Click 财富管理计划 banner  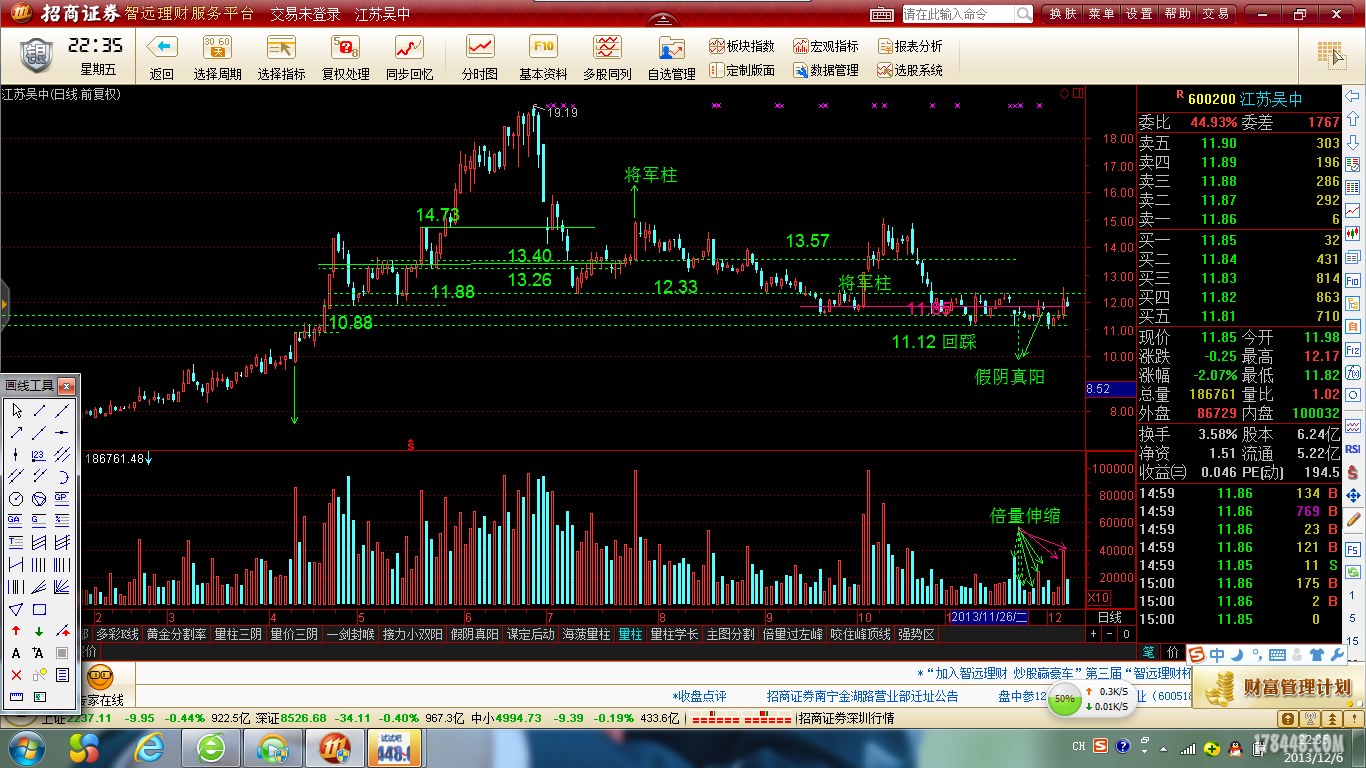[1278, 688]
